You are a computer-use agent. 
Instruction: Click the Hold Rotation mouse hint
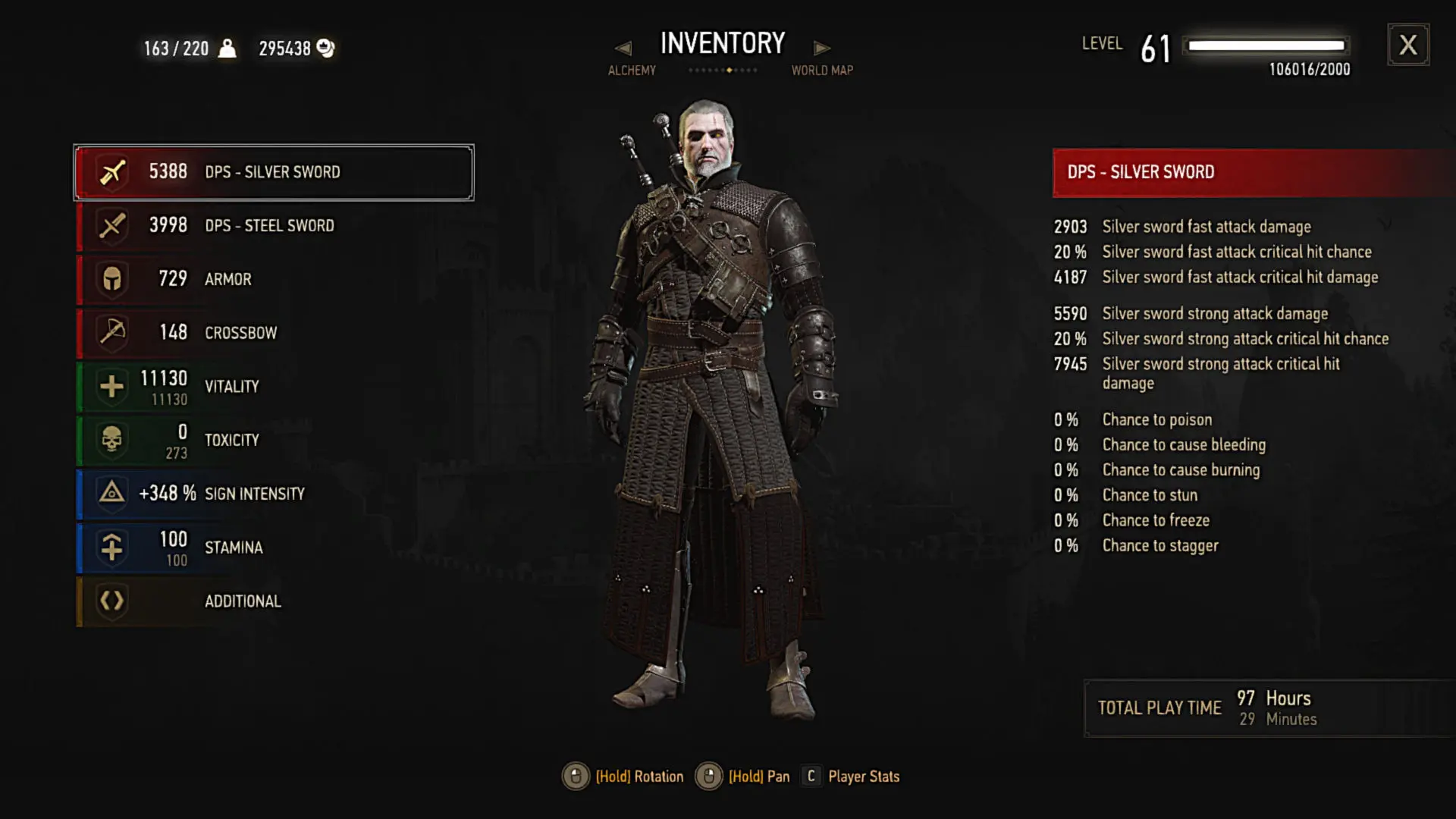623,777
